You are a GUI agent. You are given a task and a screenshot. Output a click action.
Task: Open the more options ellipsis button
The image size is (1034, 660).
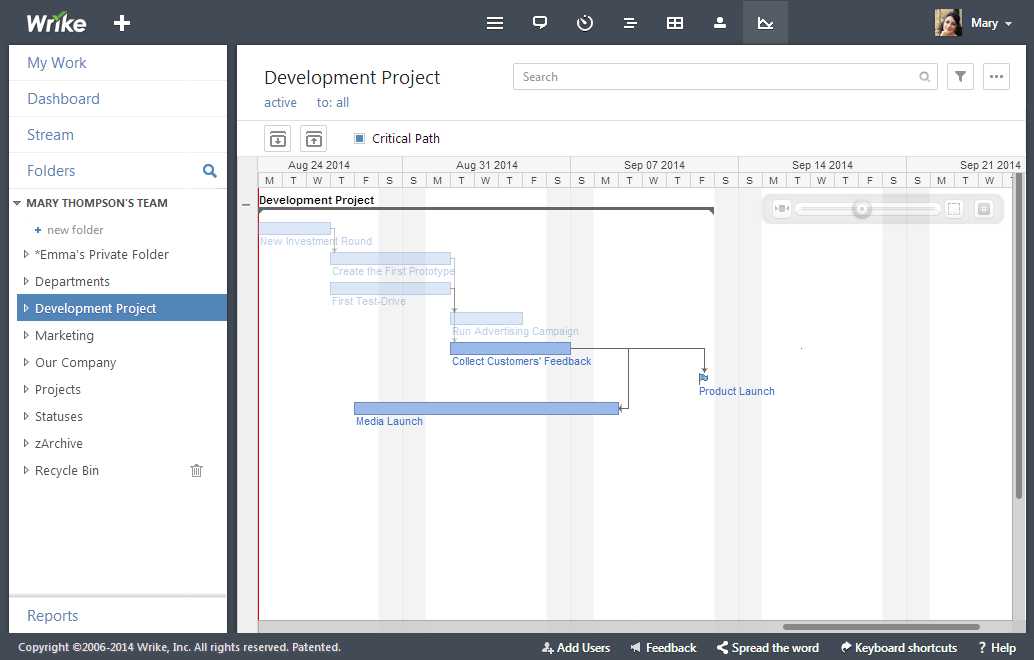click(996, 76)
